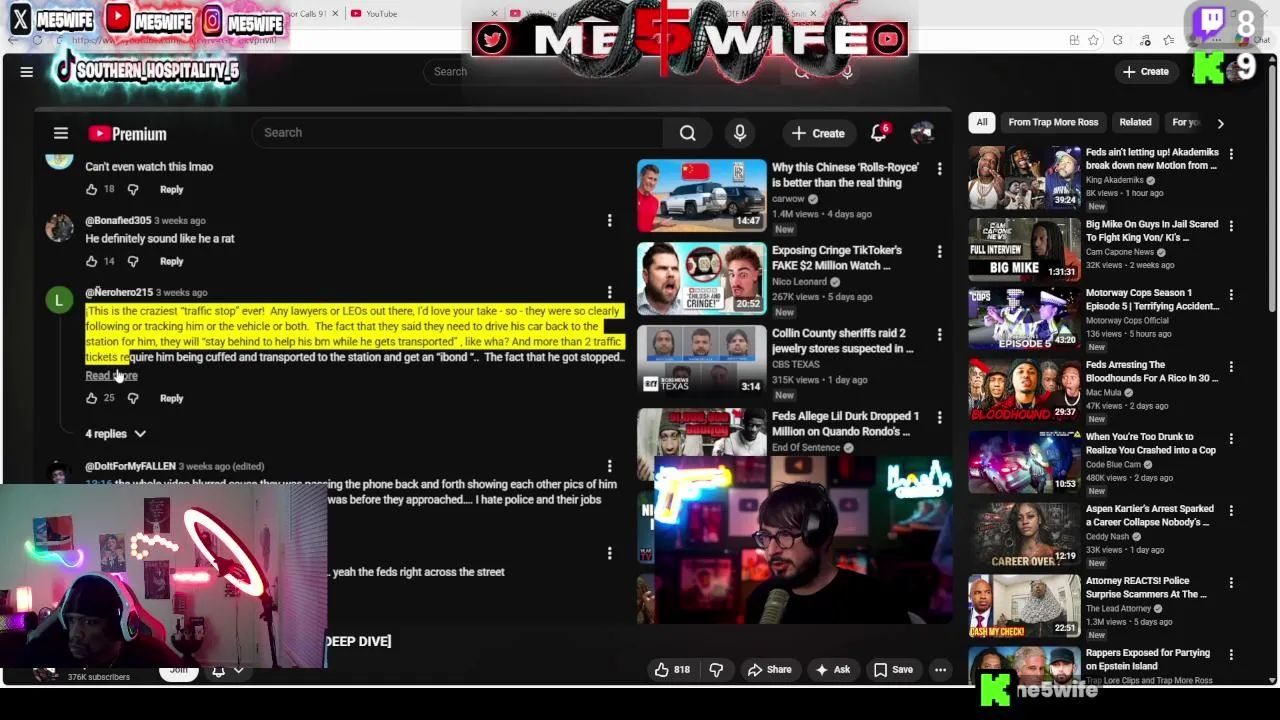Image resolution: width=1280 pixels, height=720 pixels.
Task: Click the outer Create button at top right
Action: pyautogui.click(x=1146, y=71)
